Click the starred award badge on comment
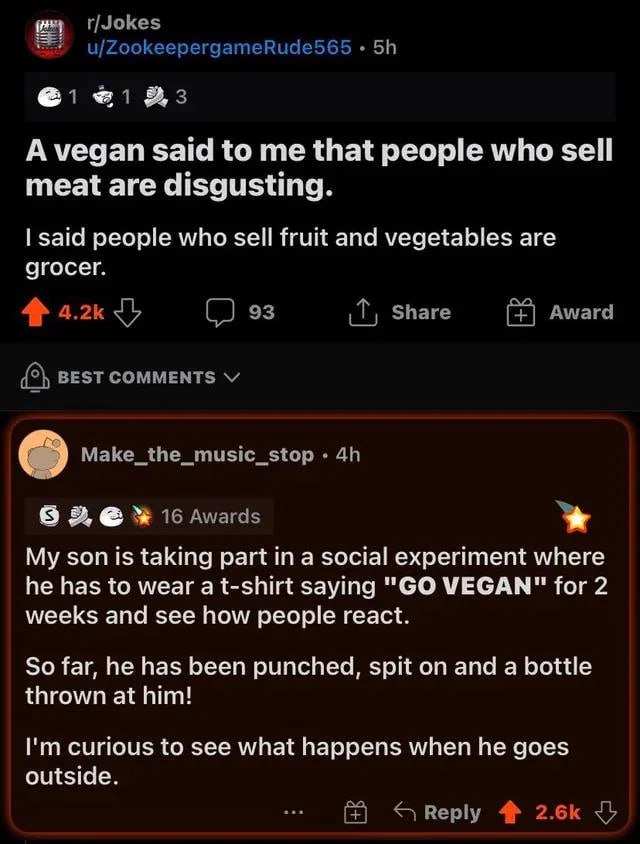This screenshot has width=640, height=844. click(578, 517)
